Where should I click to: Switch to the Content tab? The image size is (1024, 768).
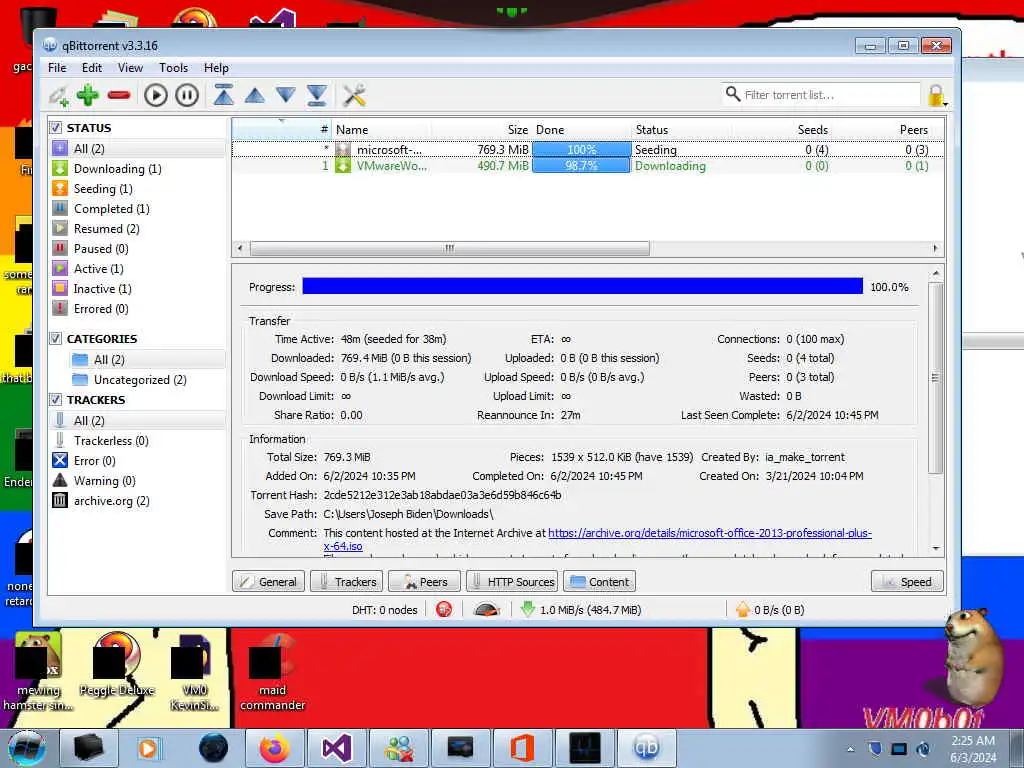coord(599,581)
